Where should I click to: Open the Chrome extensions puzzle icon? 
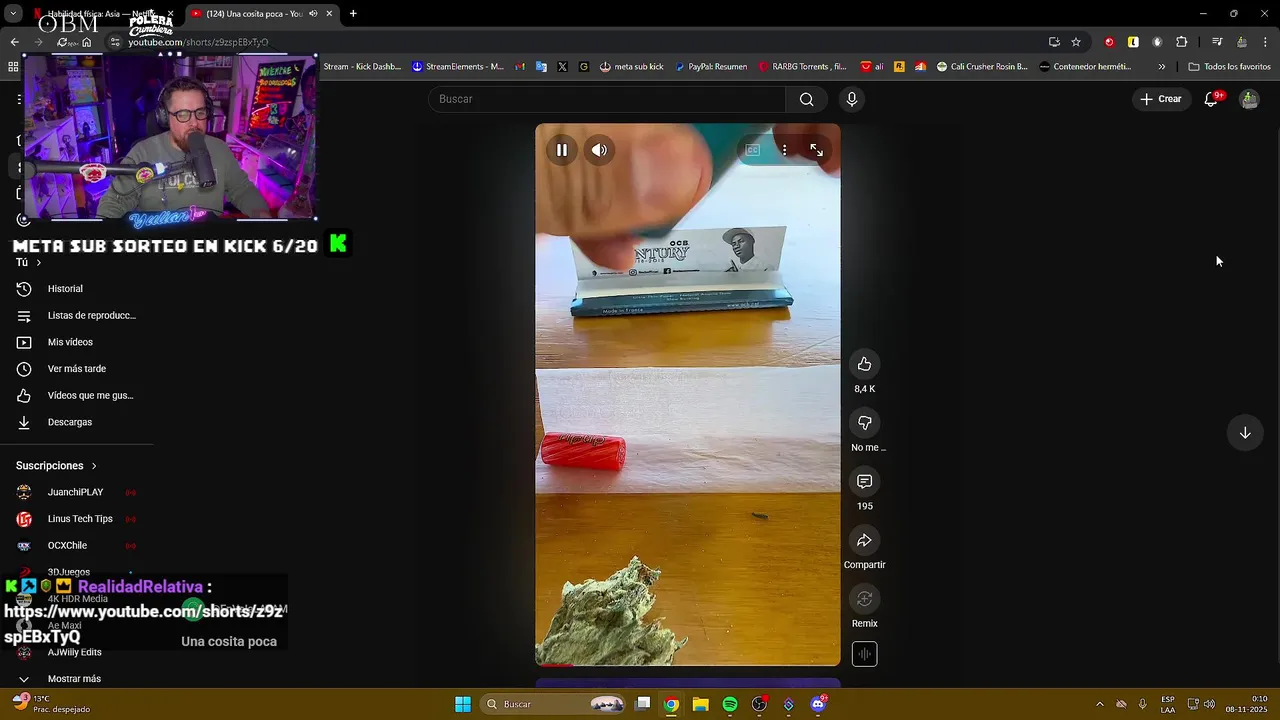1182,42
